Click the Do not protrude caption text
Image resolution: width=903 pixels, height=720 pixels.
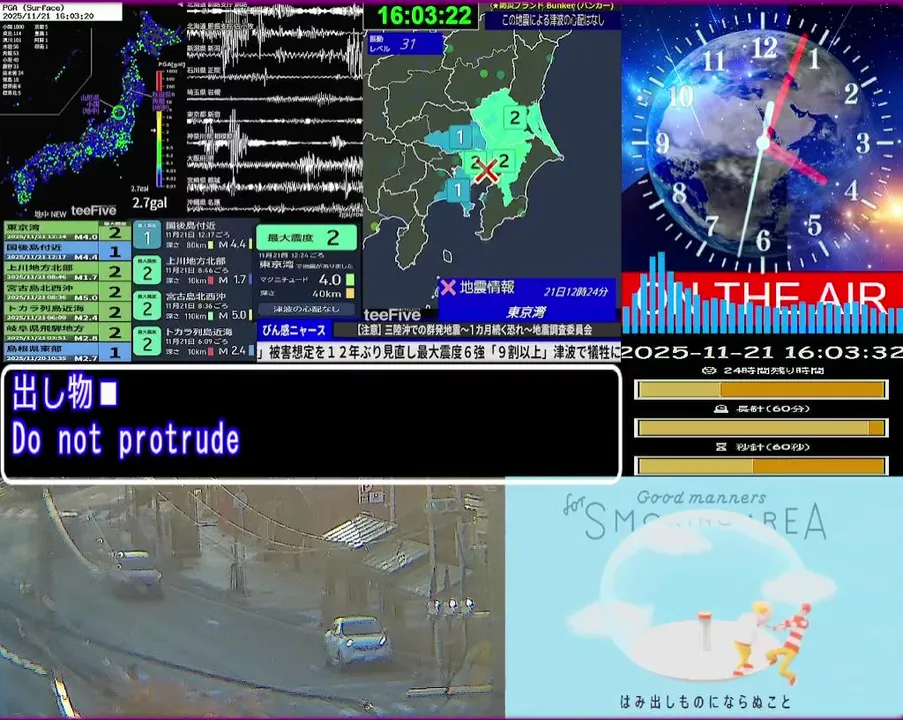[126, 440]
